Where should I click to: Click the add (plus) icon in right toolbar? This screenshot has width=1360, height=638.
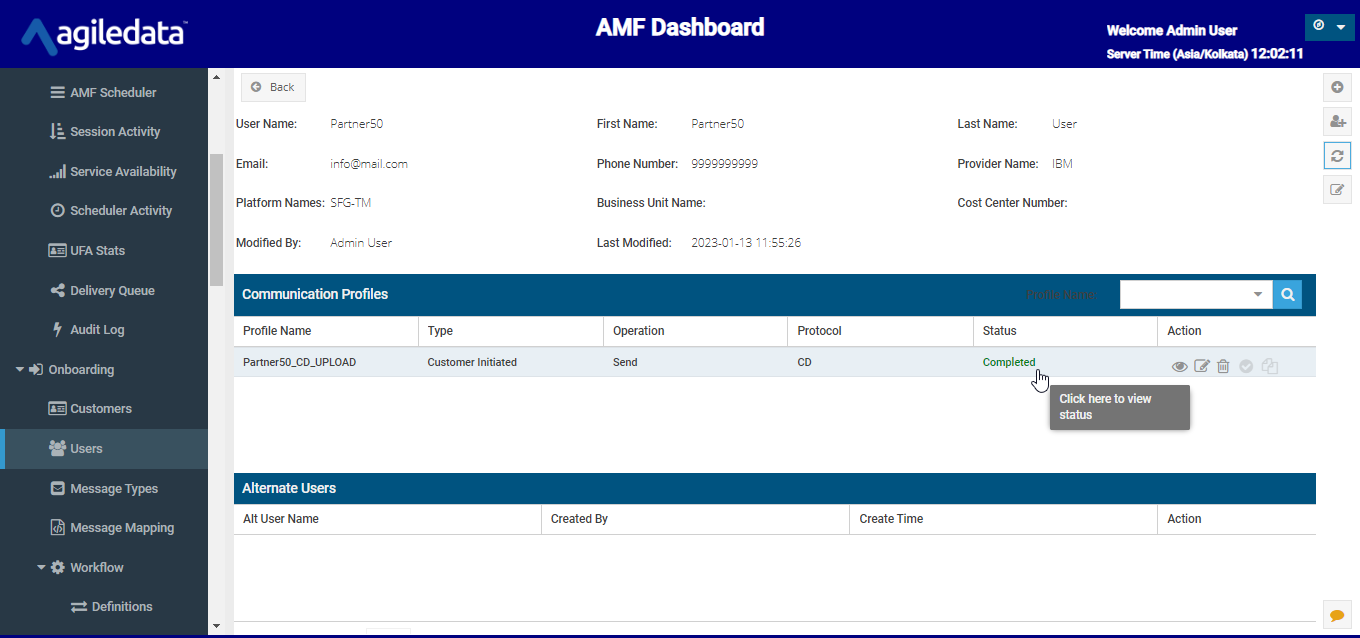click(x=1337, y=87)
